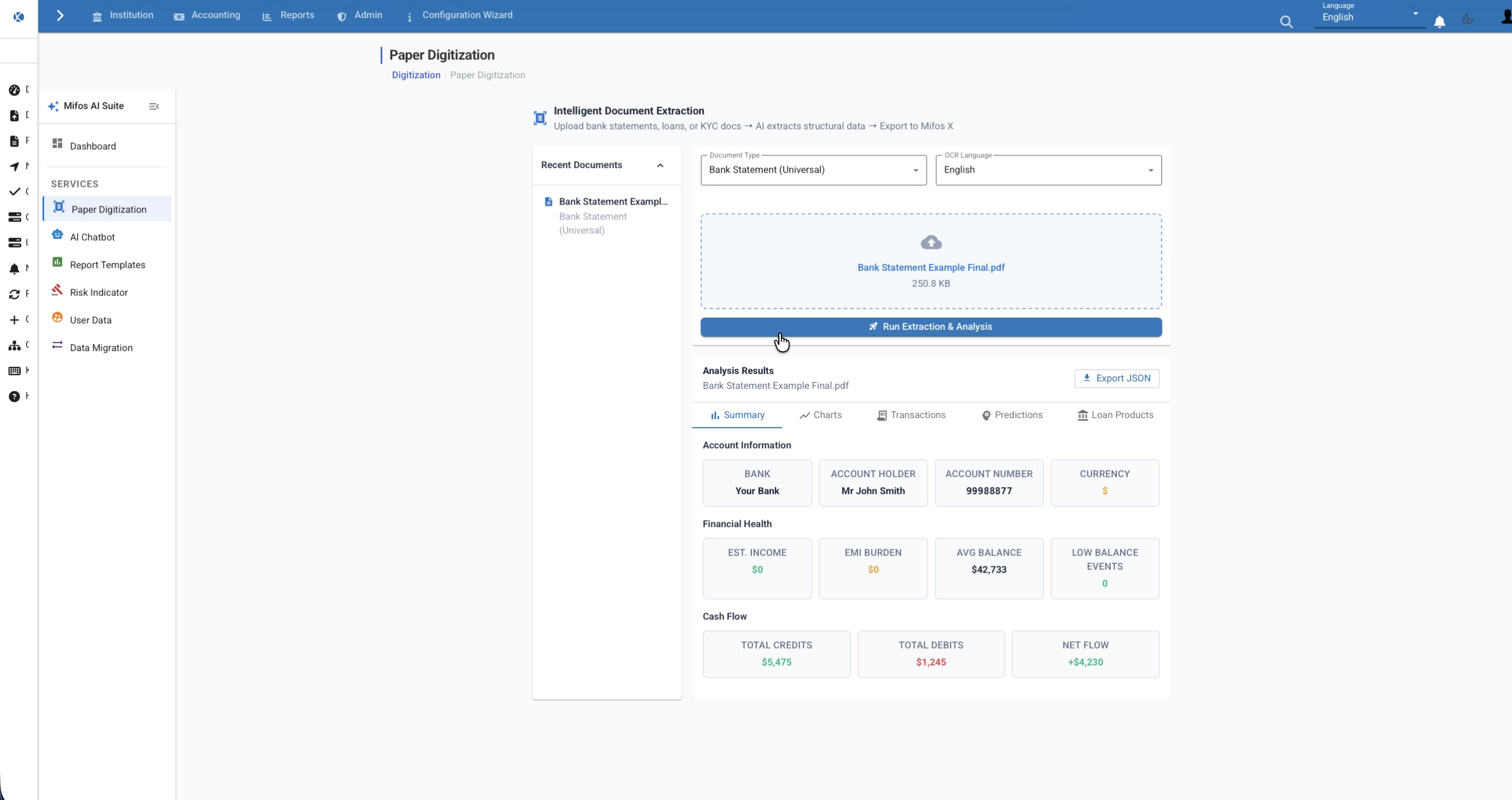1512x800 pixels.
Task: Follow the Digitization breadcrumb link
Action: [x=416, y=75]
